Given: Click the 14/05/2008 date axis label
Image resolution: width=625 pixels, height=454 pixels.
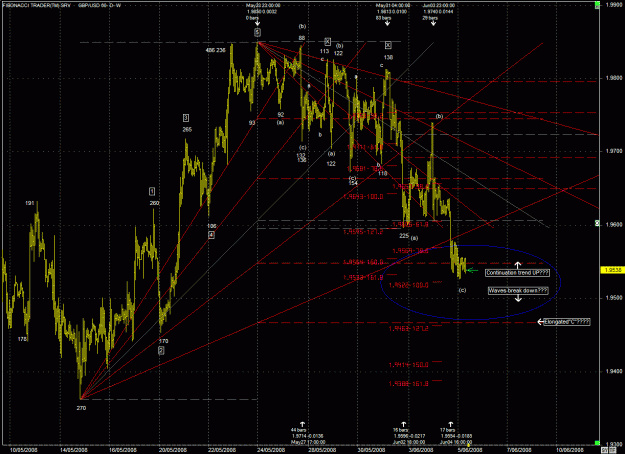Looking at the screenshot, I should click(x=74, y=450).
